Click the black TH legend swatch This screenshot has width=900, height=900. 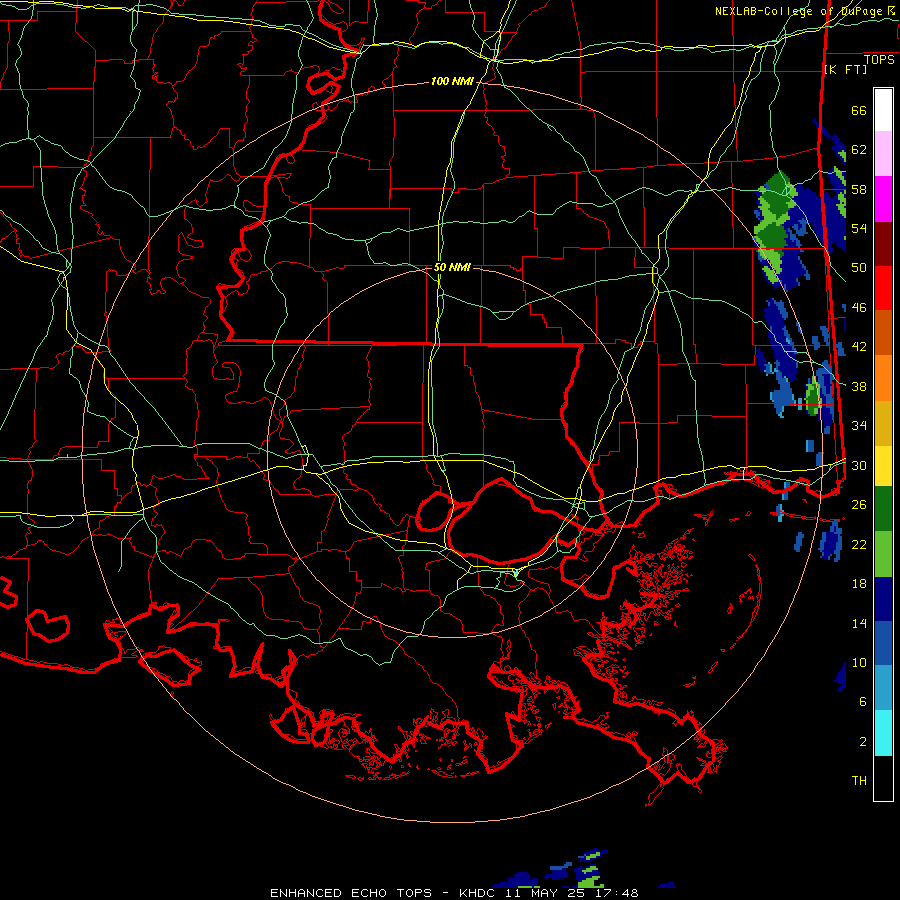coord(883,778)
